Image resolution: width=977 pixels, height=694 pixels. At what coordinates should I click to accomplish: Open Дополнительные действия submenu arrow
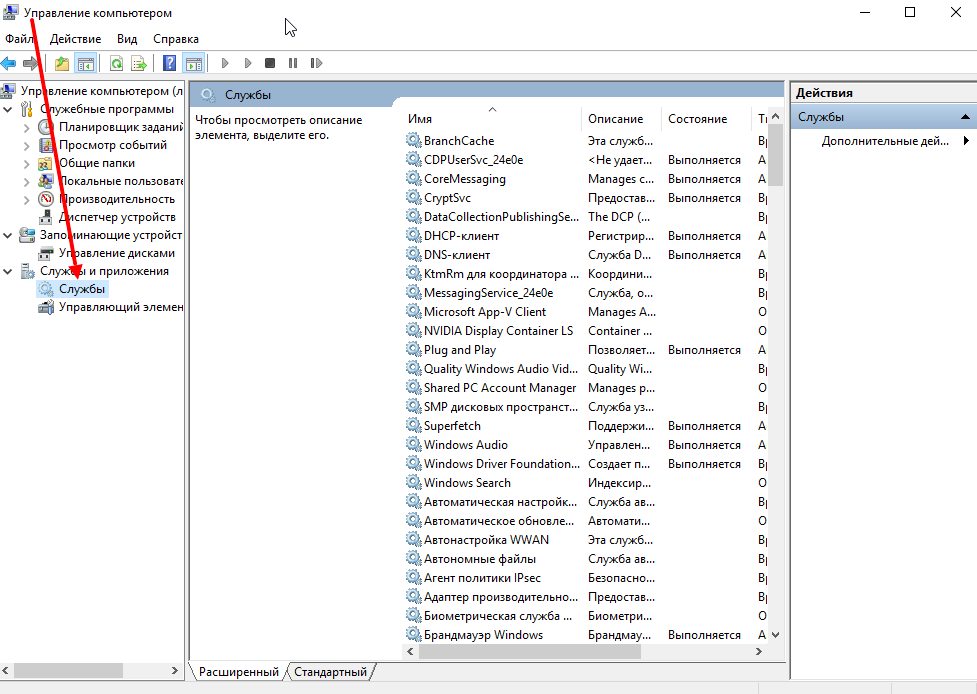tap(966, 141)
